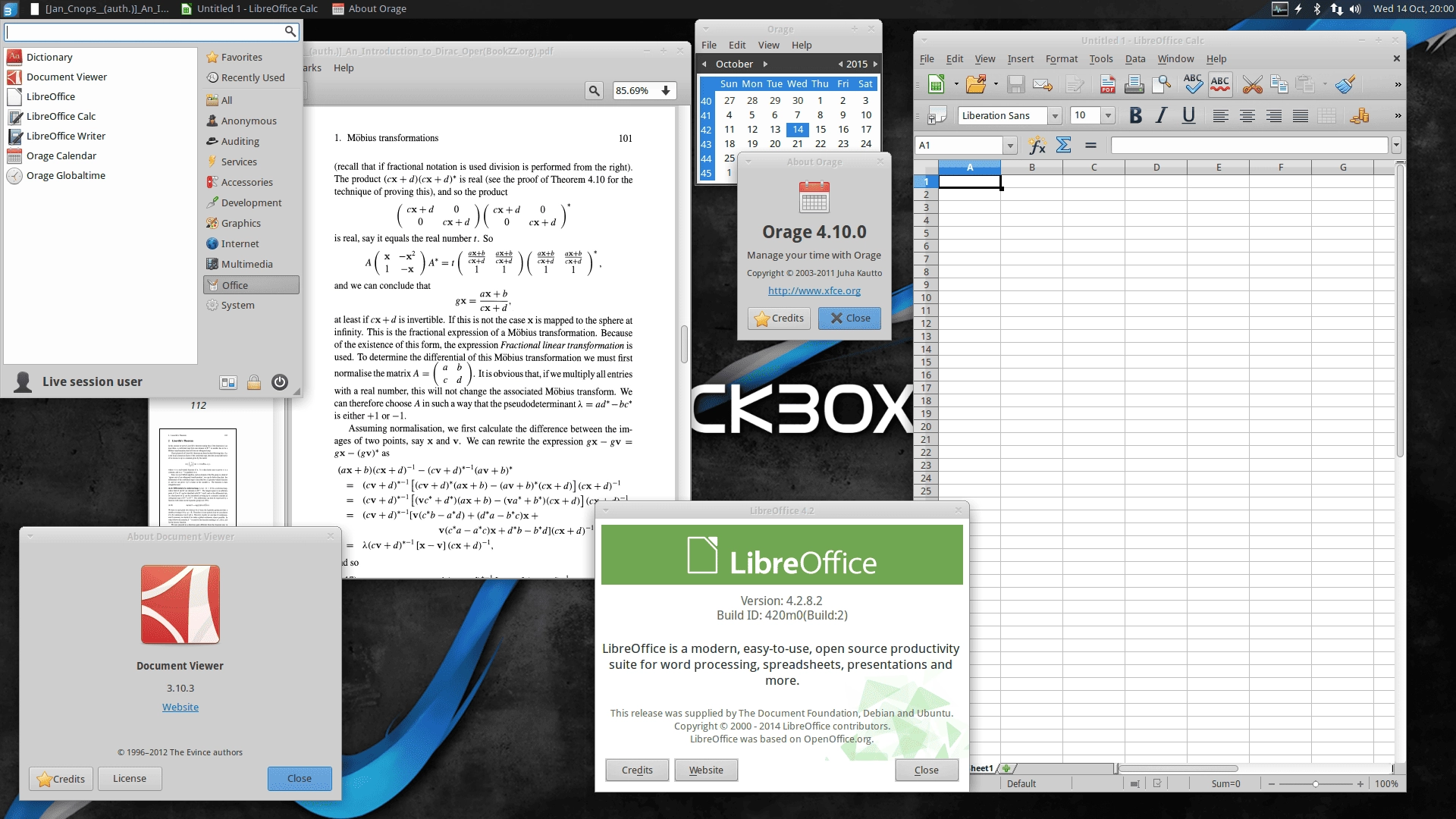Click Credits button in About Orage dialog

coord(779,318)
